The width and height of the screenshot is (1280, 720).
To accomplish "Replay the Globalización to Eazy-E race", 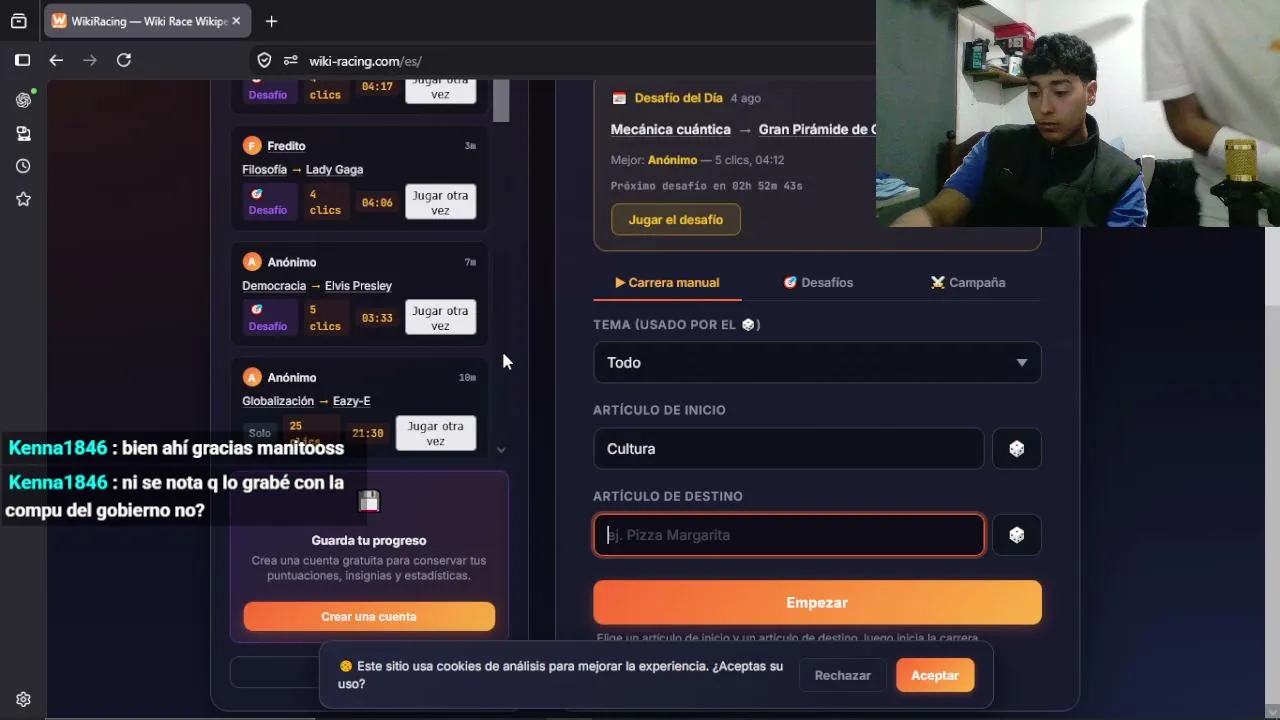I will (x=435, y=433).
